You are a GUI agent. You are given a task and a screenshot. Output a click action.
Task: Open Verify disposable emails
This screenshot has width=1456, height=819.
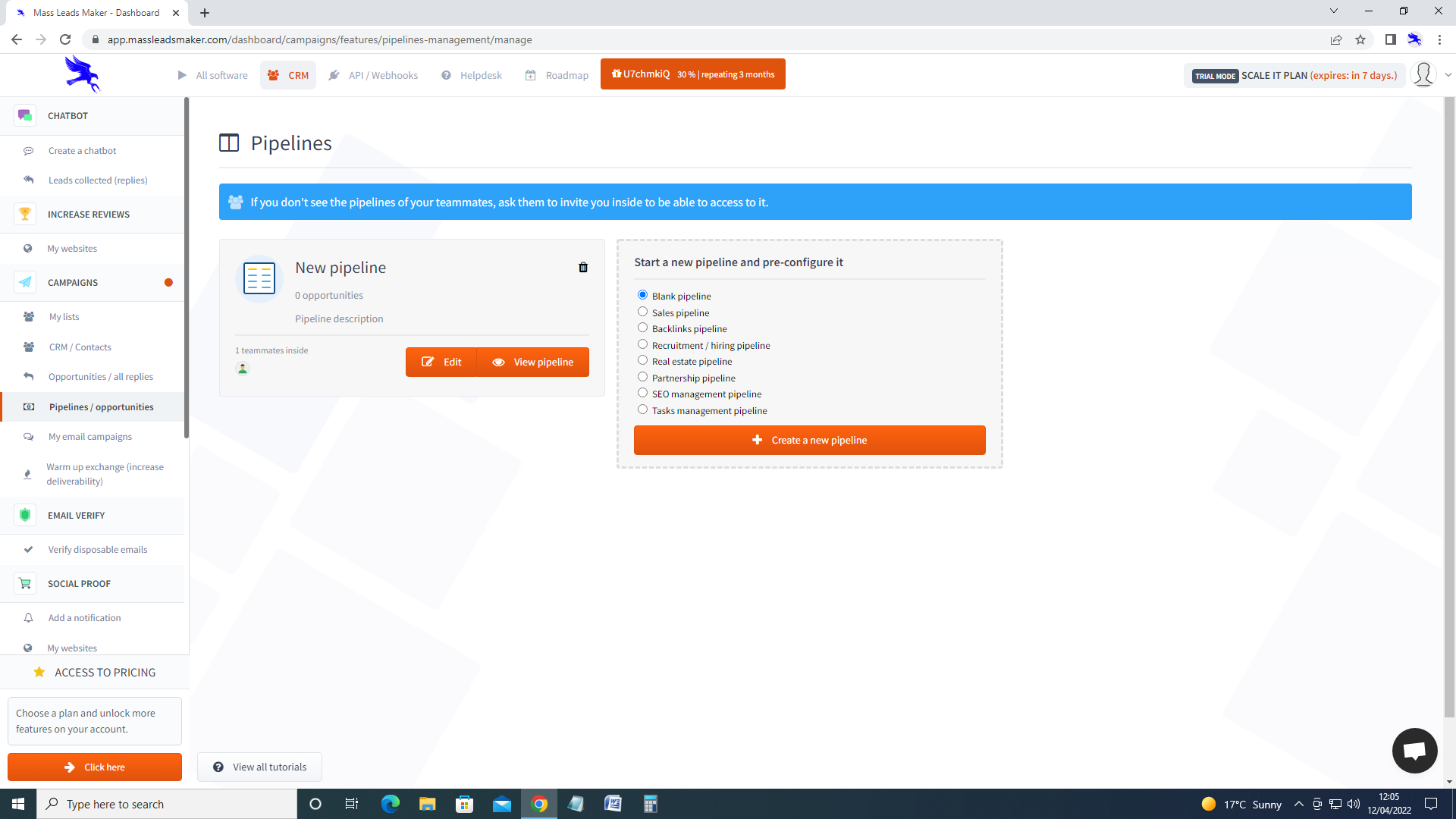(98, 549)
